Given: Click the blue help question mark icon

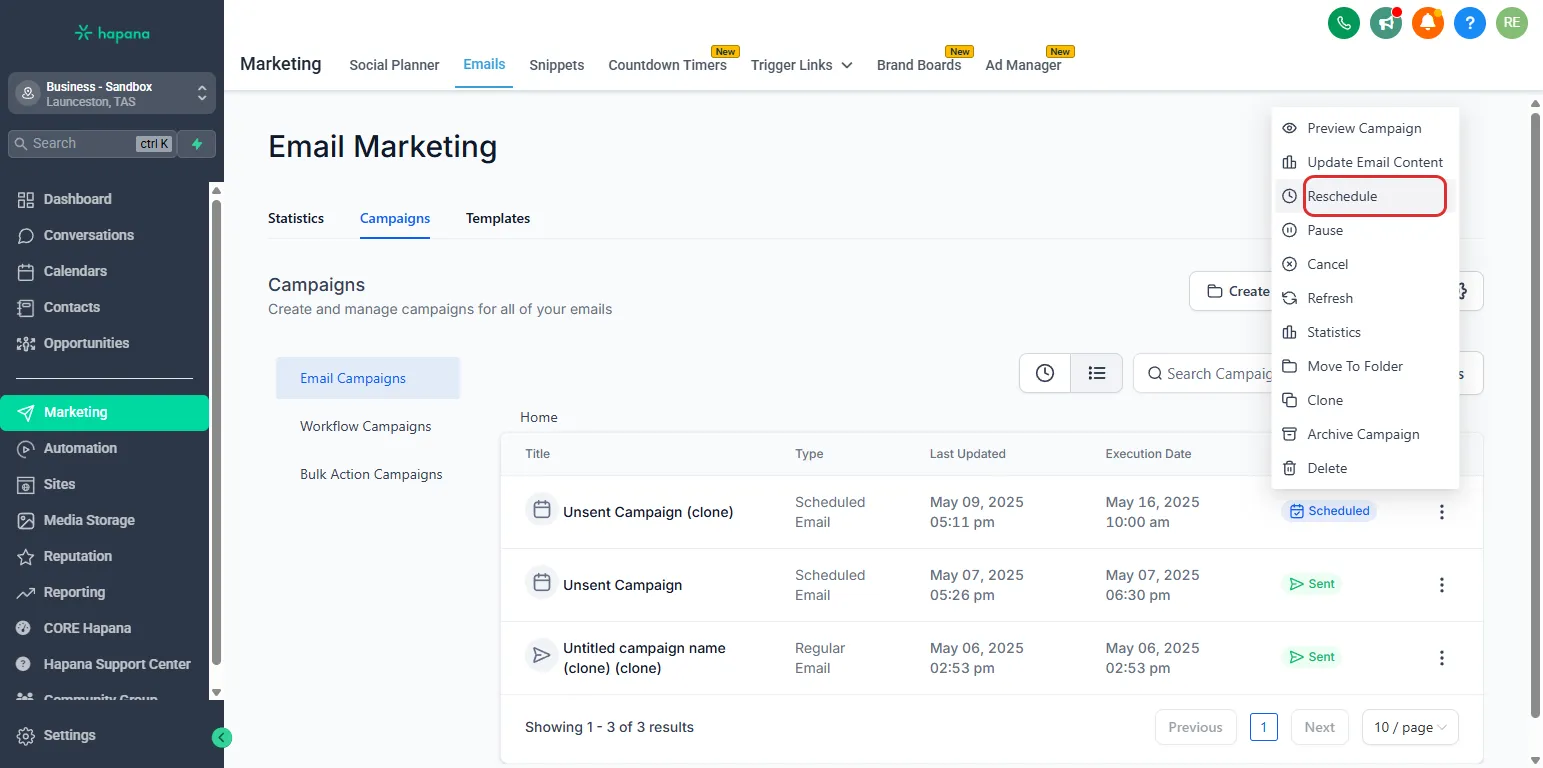Looking at the screenshot, I should coord(1469,23).
